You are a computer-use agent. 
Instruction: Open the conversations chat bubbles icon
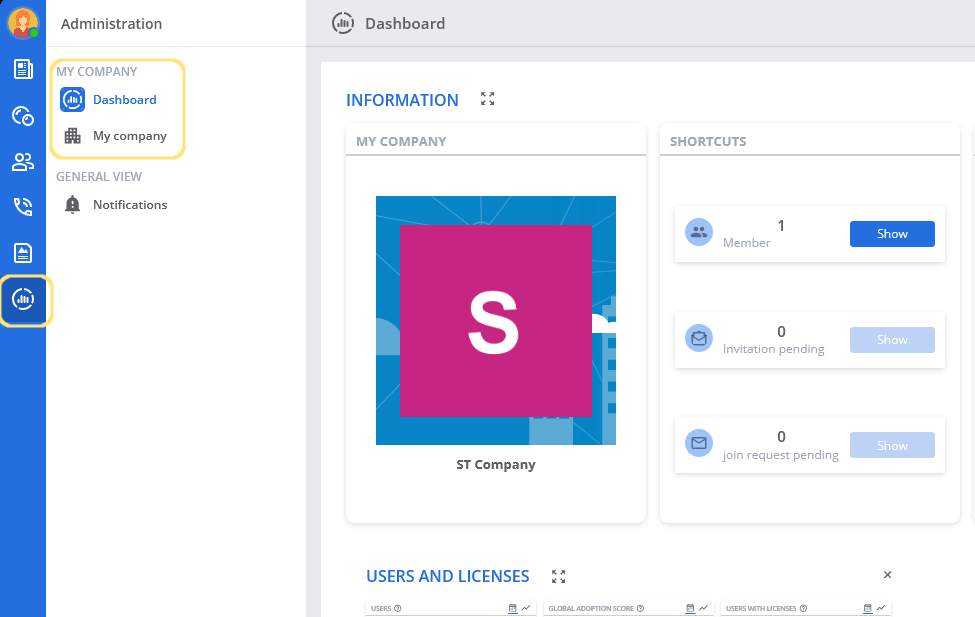[23, 116]
